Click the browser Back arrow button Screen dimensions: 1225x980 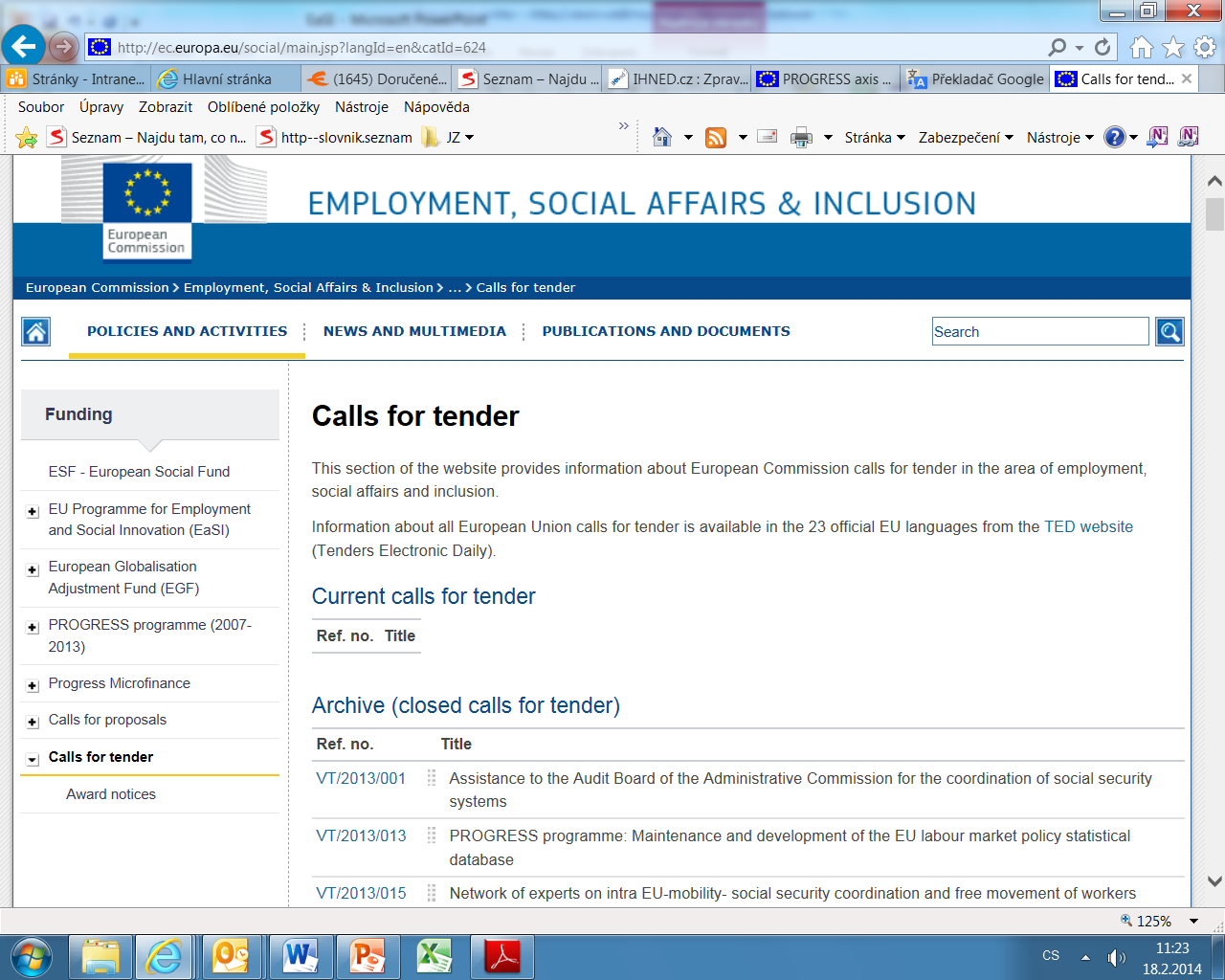[24, 46]
